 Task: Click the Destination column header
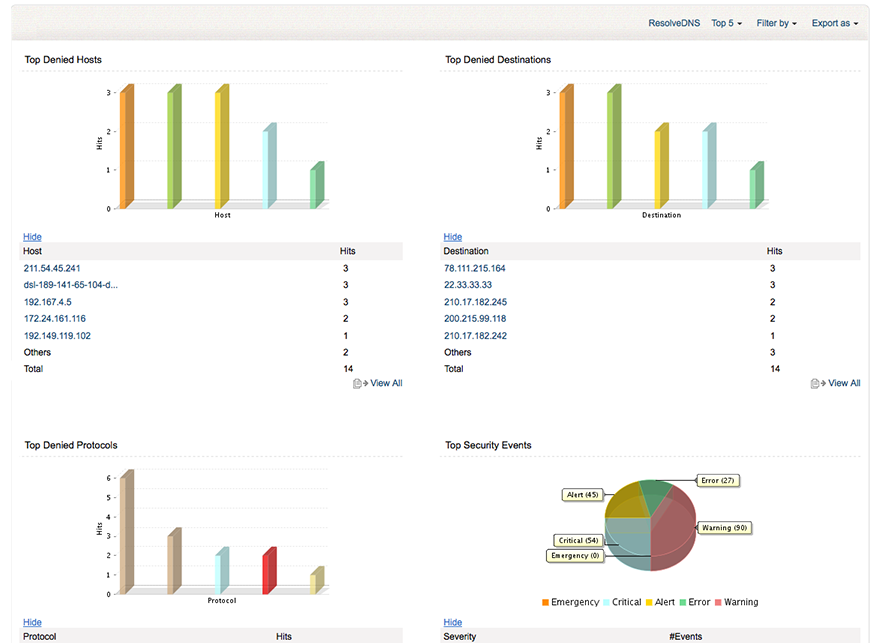[x=466, y=251]
